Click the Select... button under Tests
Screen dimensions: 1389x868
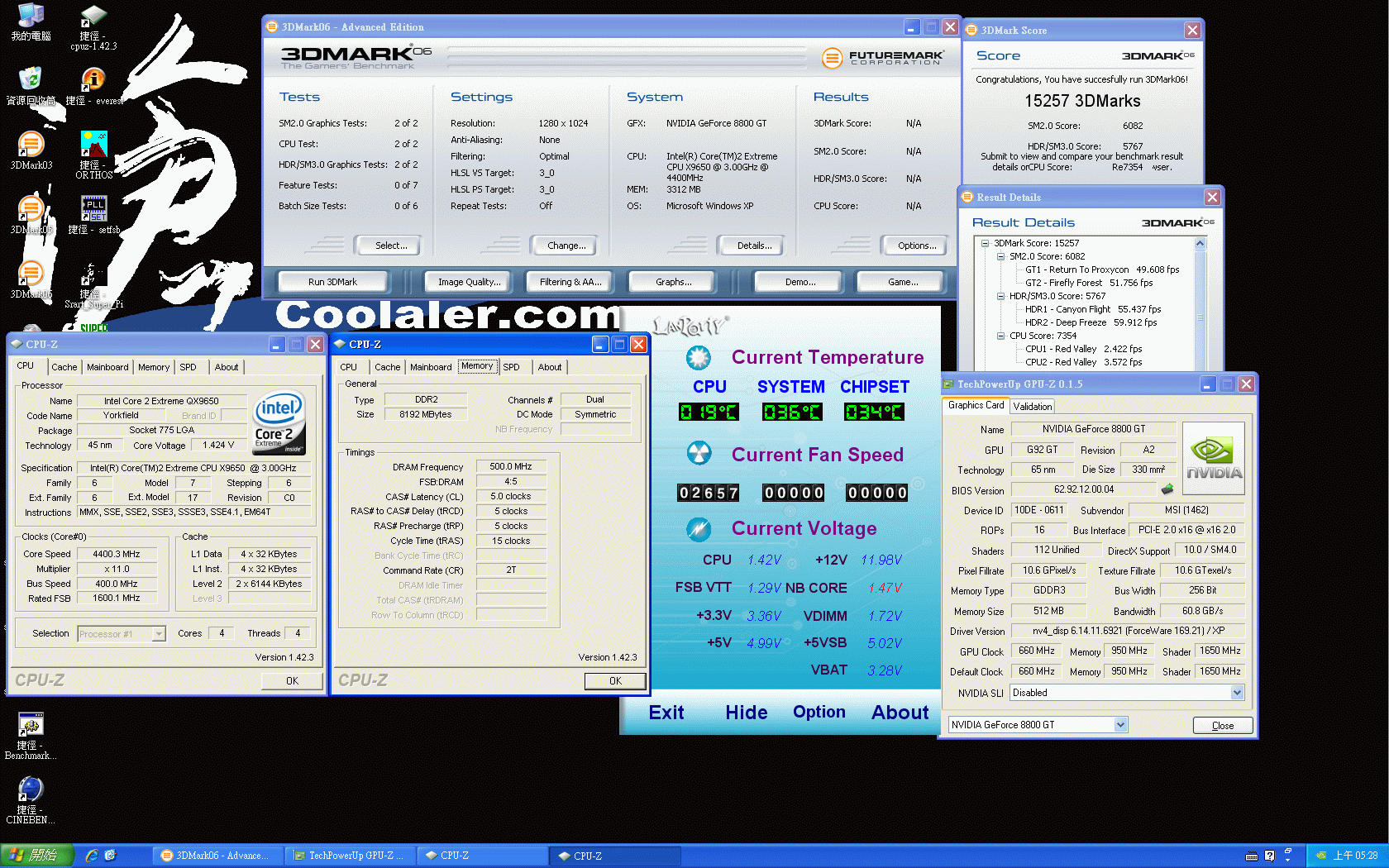(390, 246)
